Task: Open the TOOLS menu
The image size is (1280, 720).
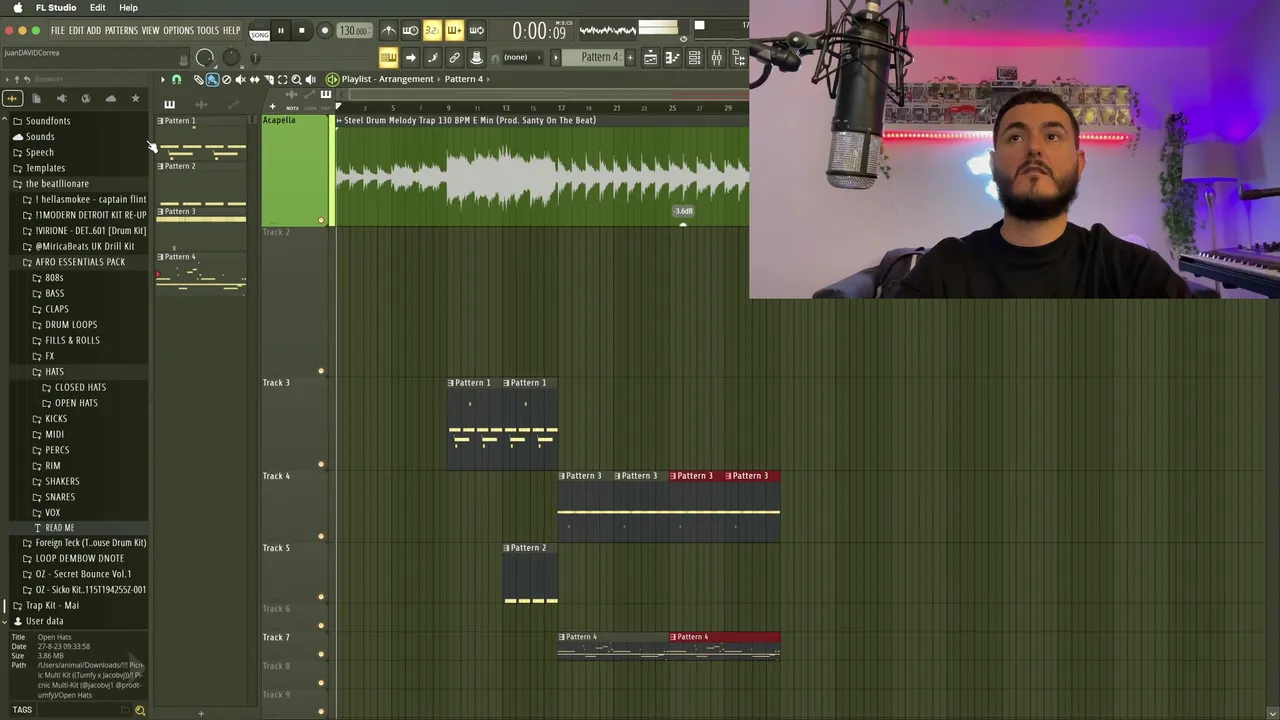Action: [x=208, y=30]
